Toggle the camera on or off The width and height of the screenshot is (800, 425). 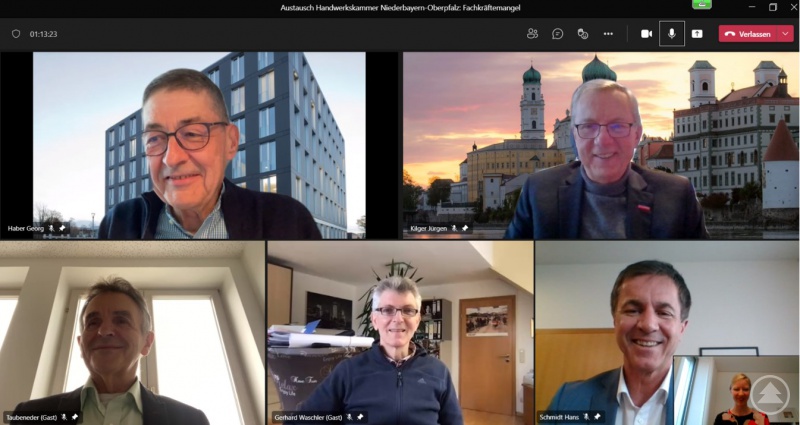click(646, 33)
